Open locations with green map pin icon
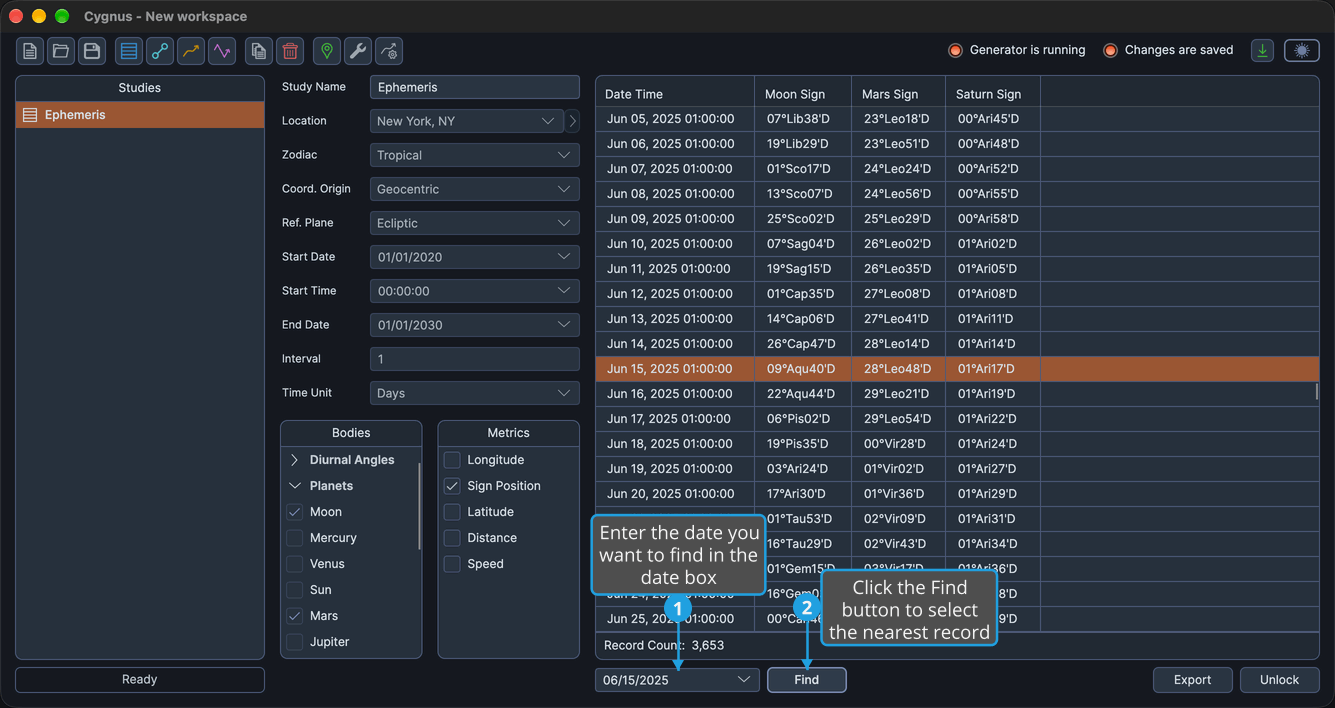The width and height of the screenshot is (1335, 708). 327,51
